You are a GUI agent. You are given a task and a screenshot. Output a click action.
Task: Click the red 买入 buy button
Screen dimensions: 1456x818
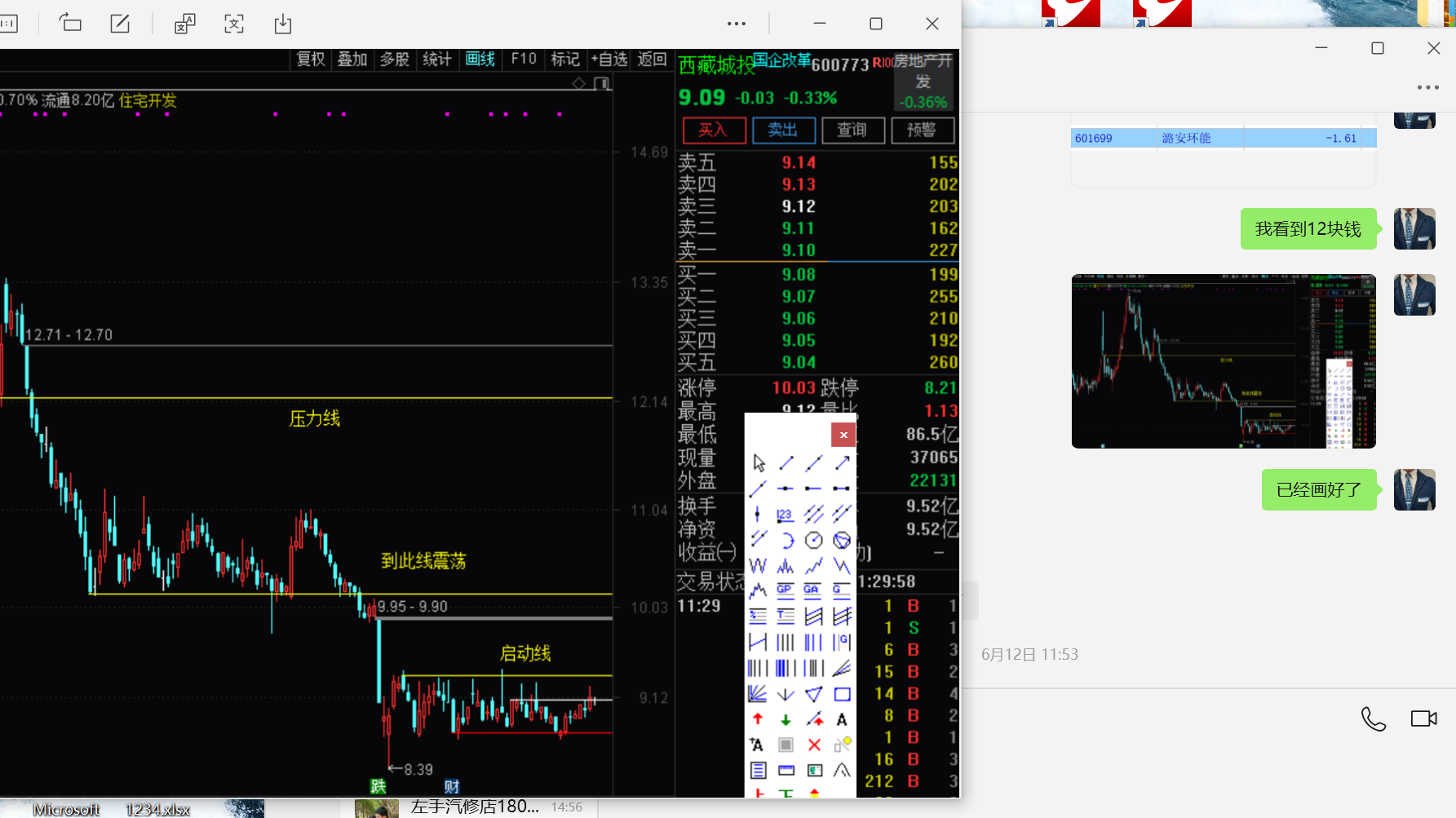coord(714,130)
